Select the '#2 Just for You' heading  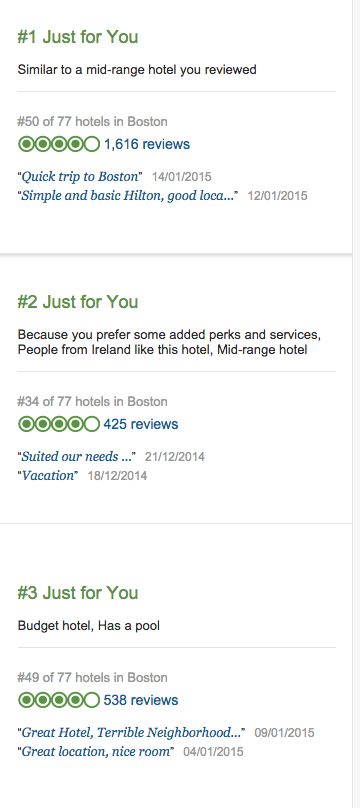coord(78,301)
